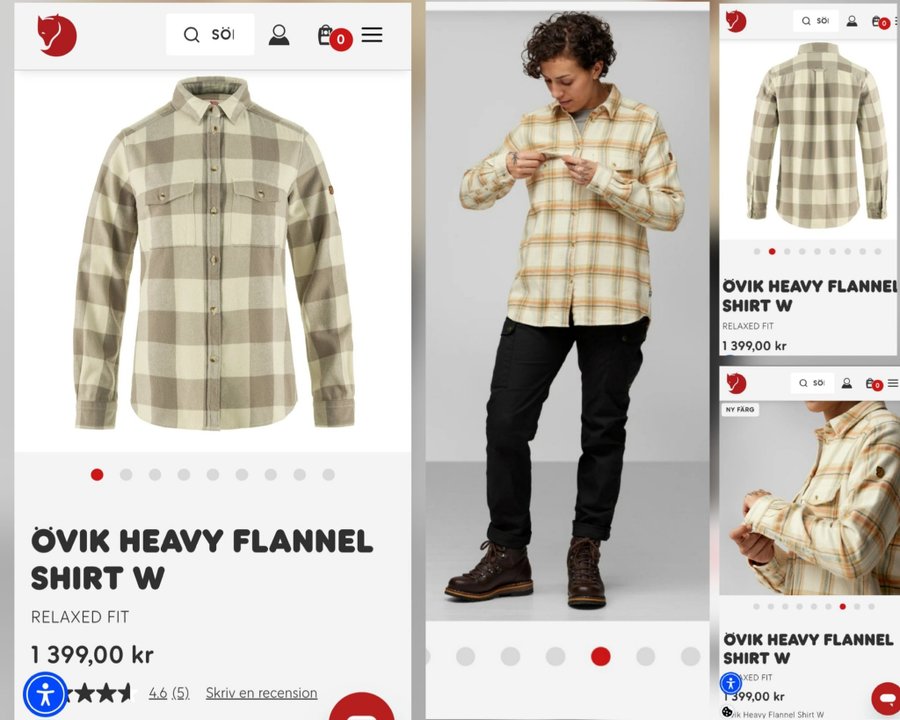The height and width of the screenshot is (720, 900).
Task: Click the search field in left panel header
Action: (210, 34)
